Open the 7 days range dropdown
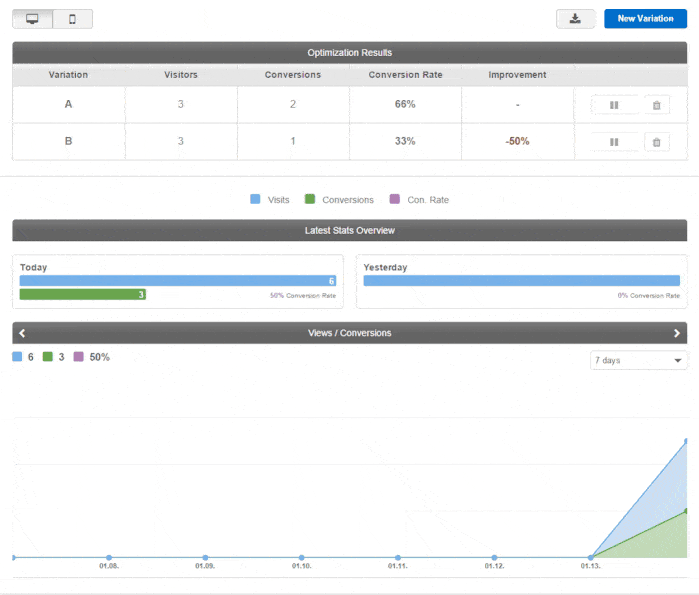This screenshot has height=595, width=699. (638, 360)
